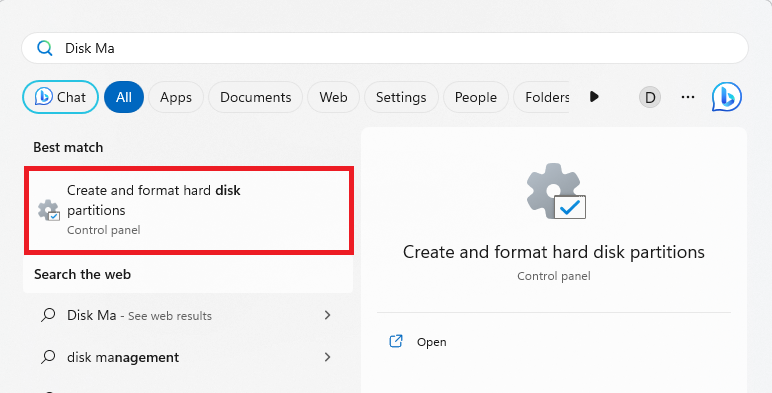Switch to the Folders filter tab
Viewport: 772px width, 393px height.
point(542,97)
